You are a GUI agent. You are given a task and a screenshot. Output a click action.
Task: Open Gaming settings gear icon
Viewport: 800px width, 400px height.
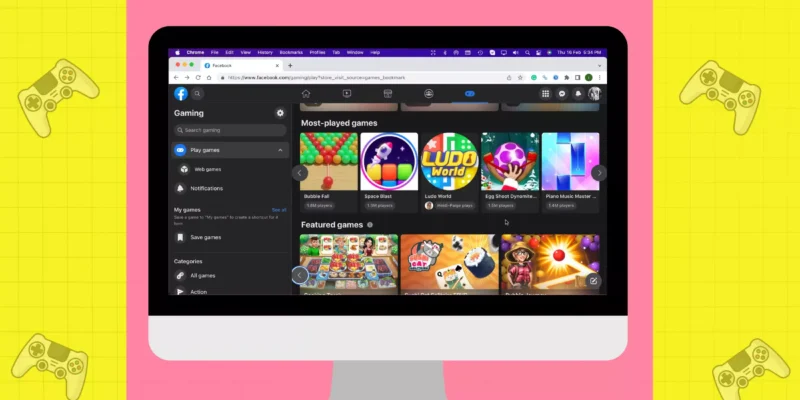(x=280, y=113)
